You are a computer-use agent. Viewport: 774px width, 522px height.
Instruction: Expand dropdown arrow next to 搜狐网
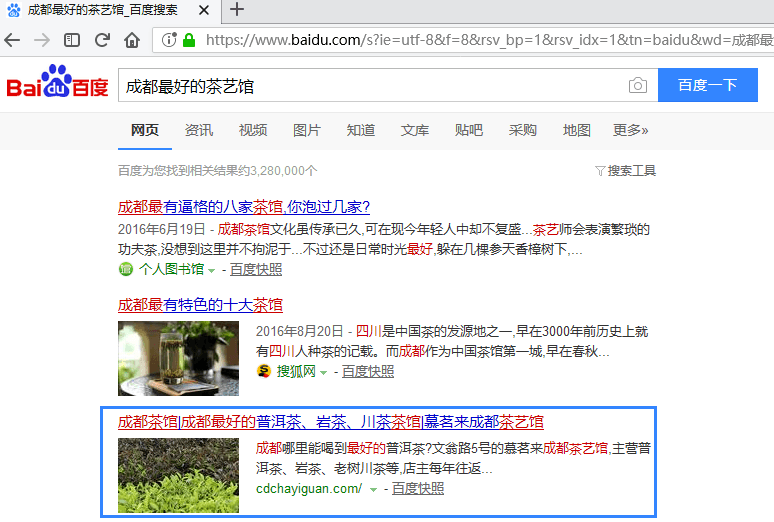point(323,372)
